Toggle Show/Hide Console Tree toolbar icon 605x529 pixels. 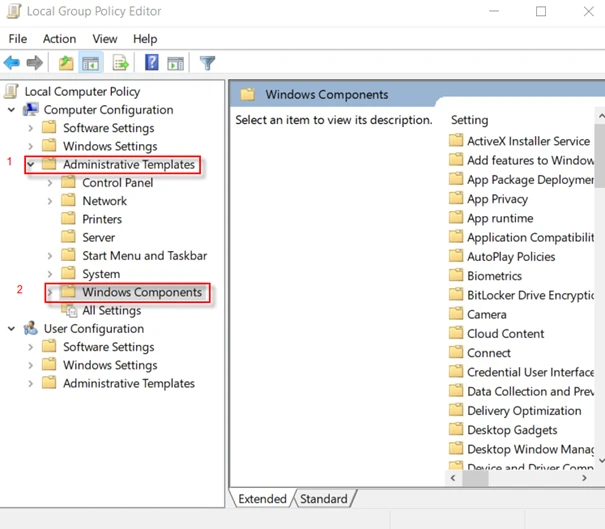pyautogui.click(x=91, y=63)
